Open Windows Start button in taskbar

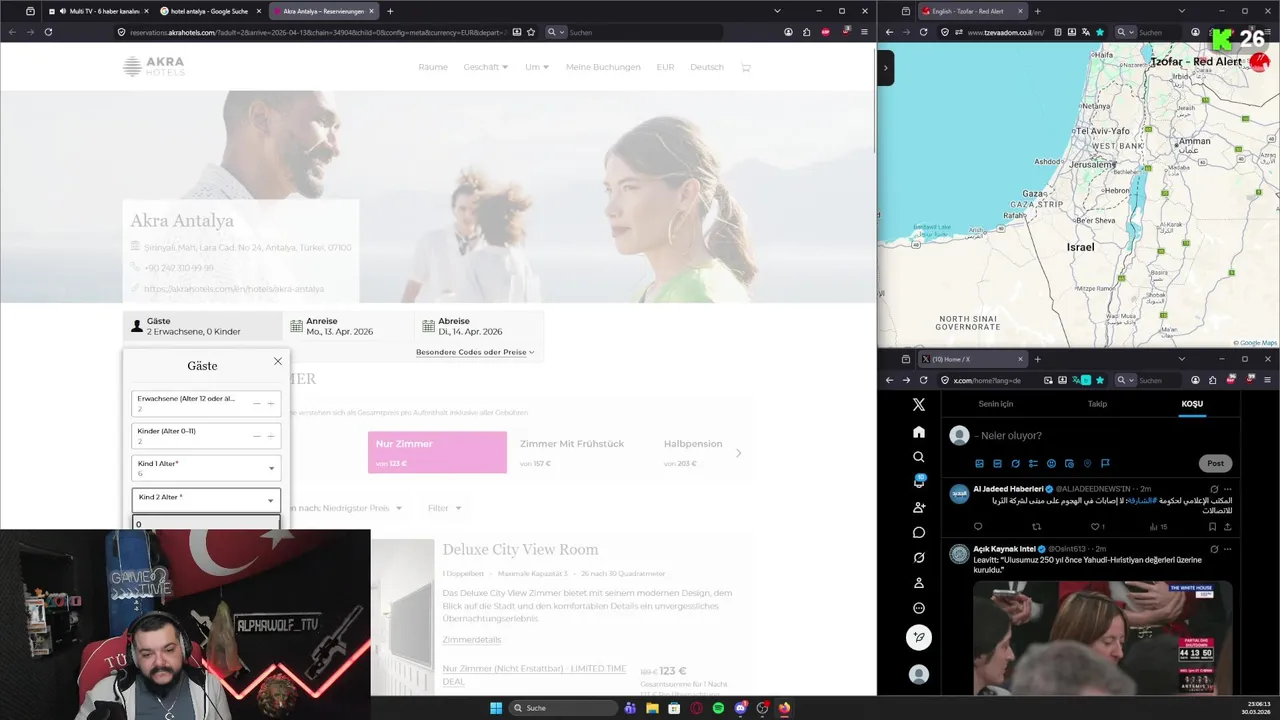click(x=495, y=708)
